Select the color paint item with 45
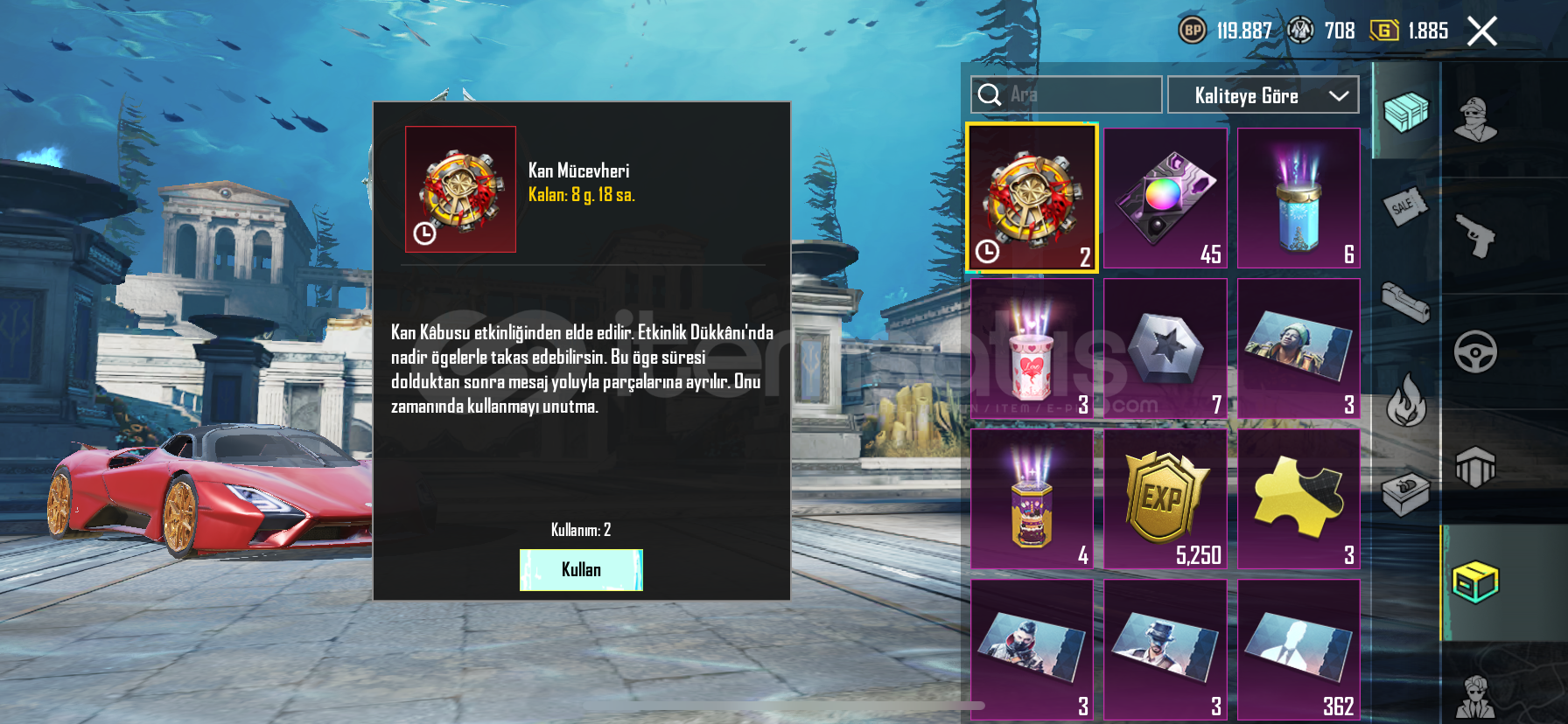 pyautogui.click(x=1165, y=198)
